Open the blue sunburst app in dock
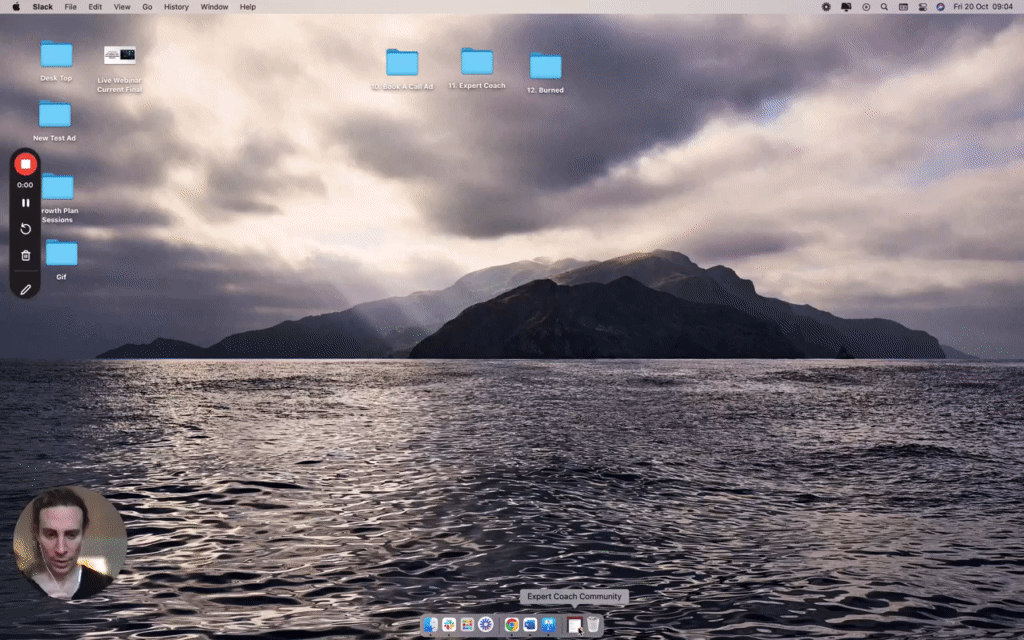This screenshot has height=640, width=1024. point(485,625)
